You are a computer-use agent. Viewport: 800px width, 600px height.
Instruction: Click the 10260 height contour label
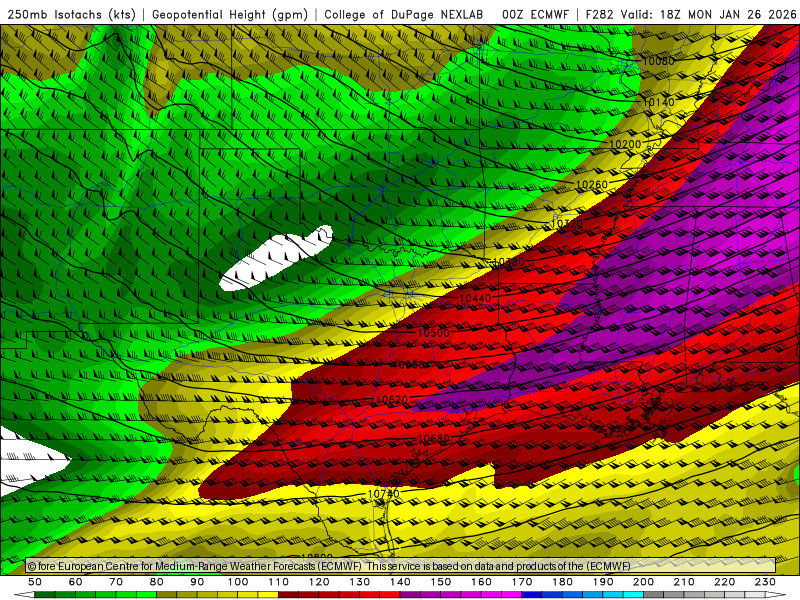(x=592, y=185)
